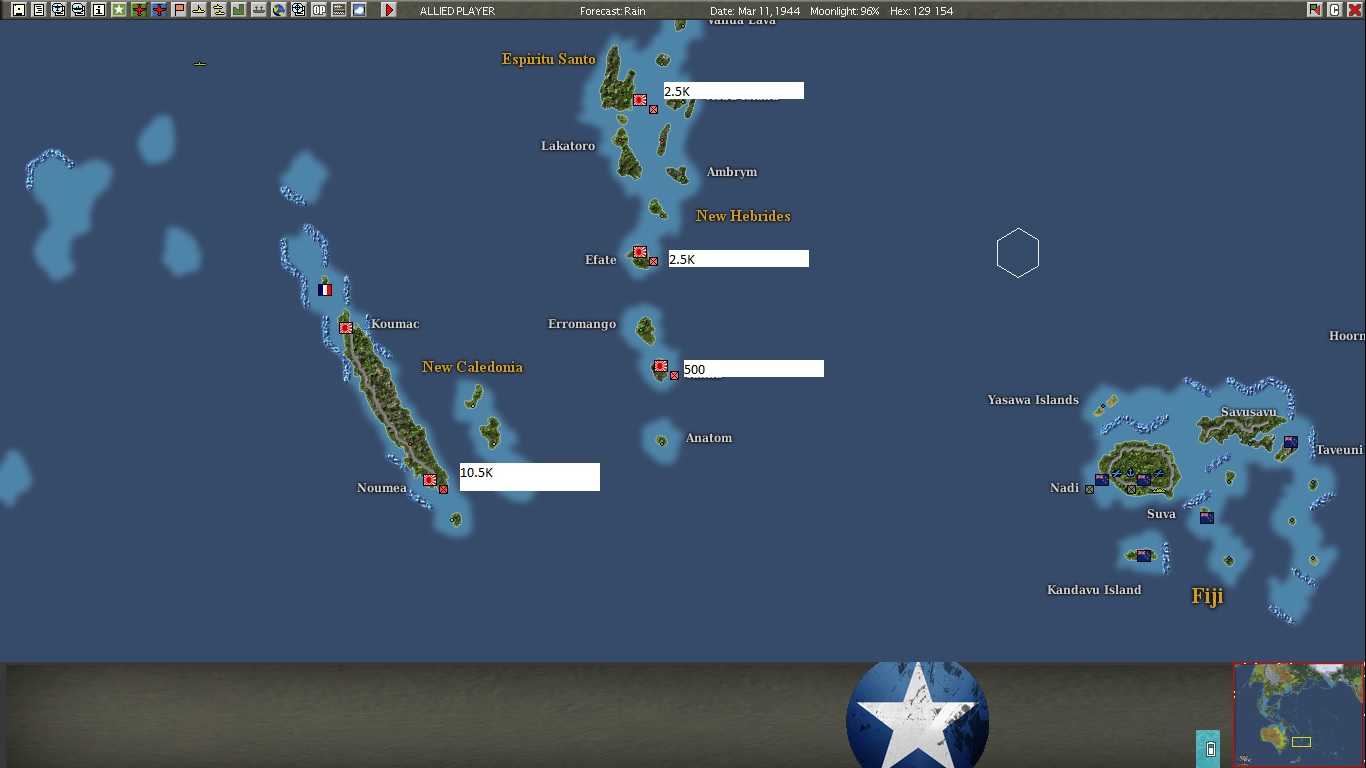Click the cloud weather icon in the toolbar
Screen dimensions: 1366x768
click(359, 10)
